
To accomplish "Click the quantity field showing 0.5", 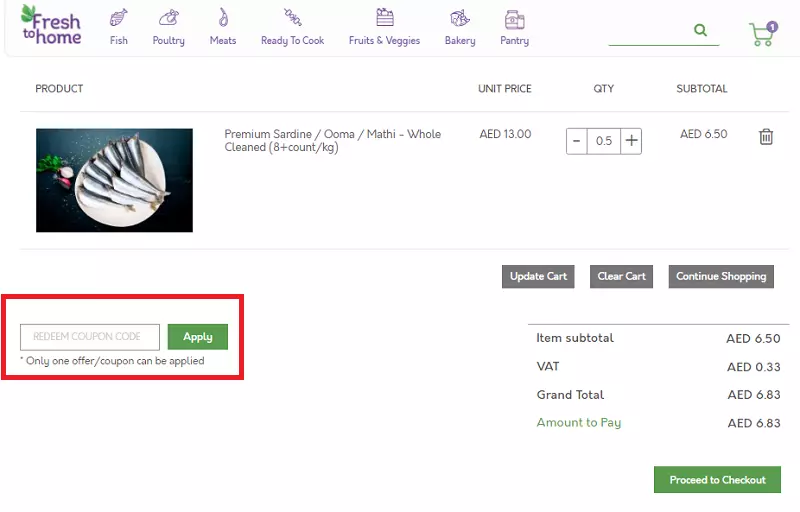I will [x=604, y=141].
